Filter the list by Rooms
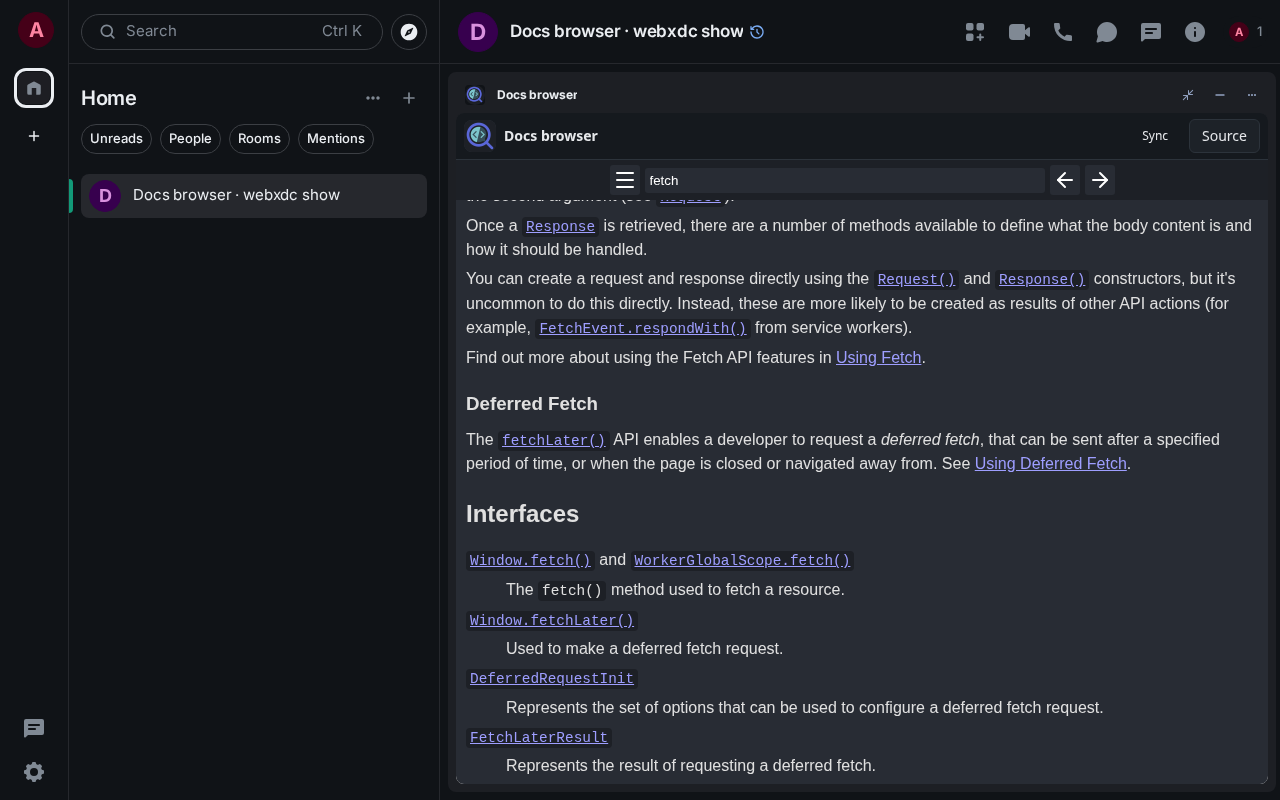The image size is (1280, 800). [x=259, y=139]
